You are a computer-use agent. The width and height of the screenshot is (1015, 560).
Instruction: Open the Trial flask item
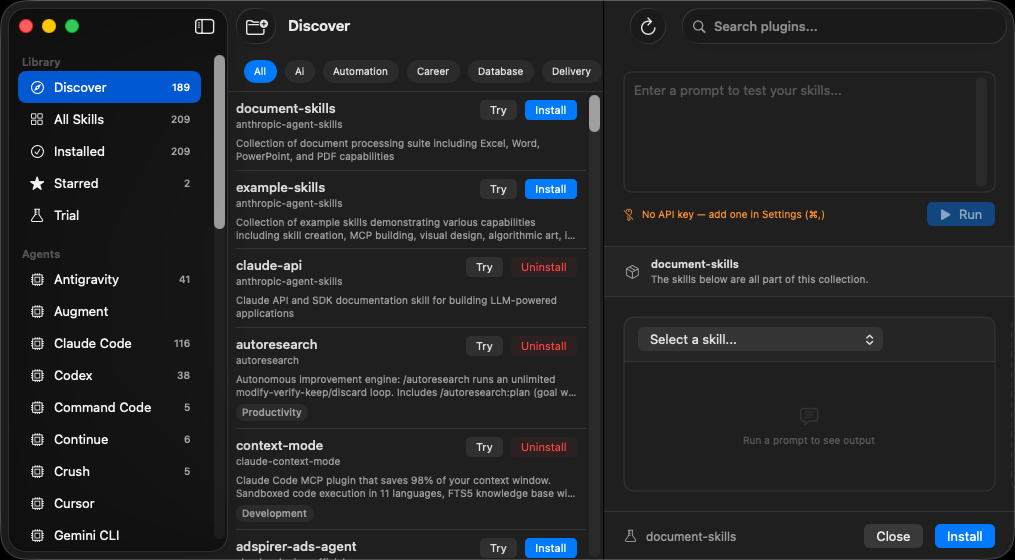[66, 215]
